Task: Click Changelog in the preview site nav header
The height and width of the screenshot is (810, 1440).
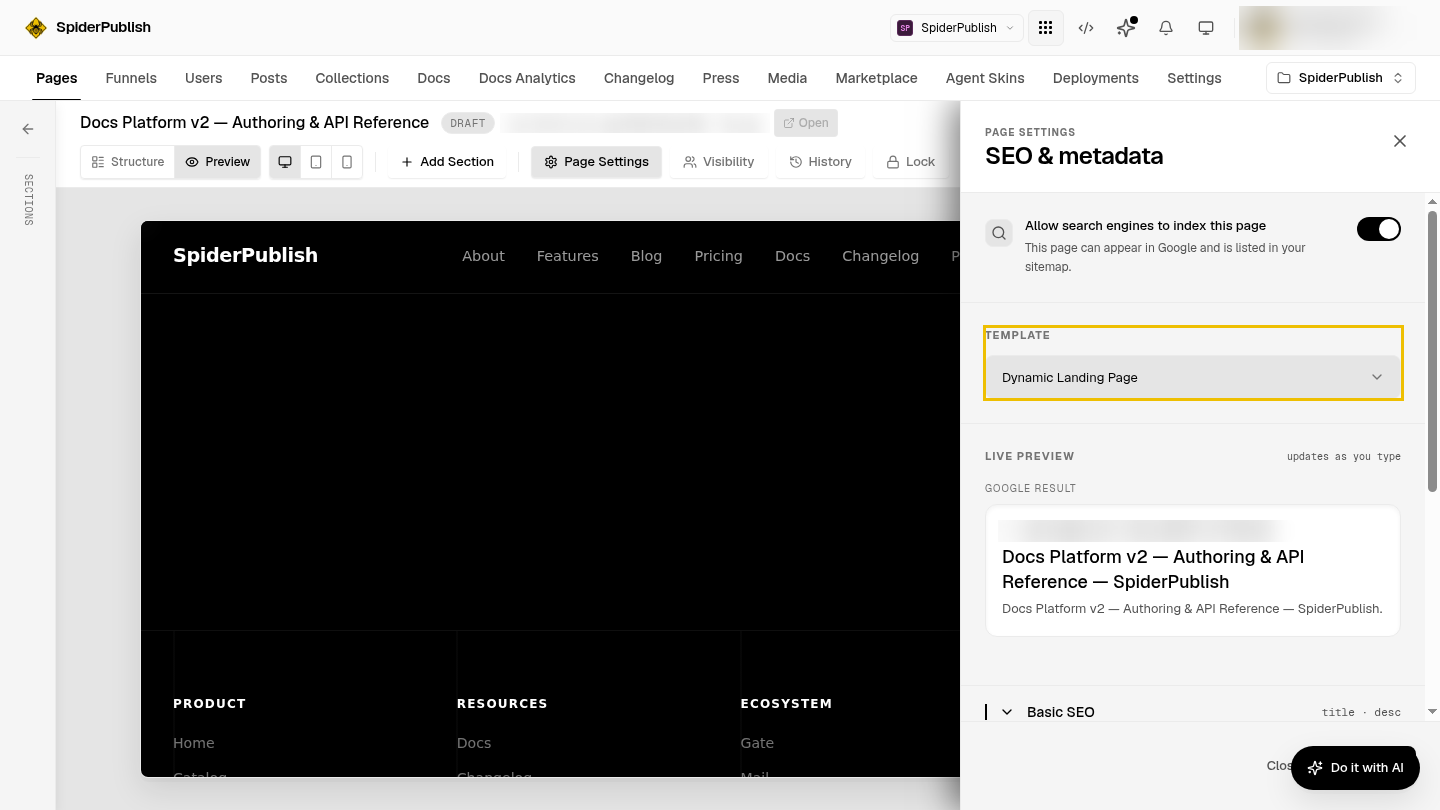Action: click(880, 256)
